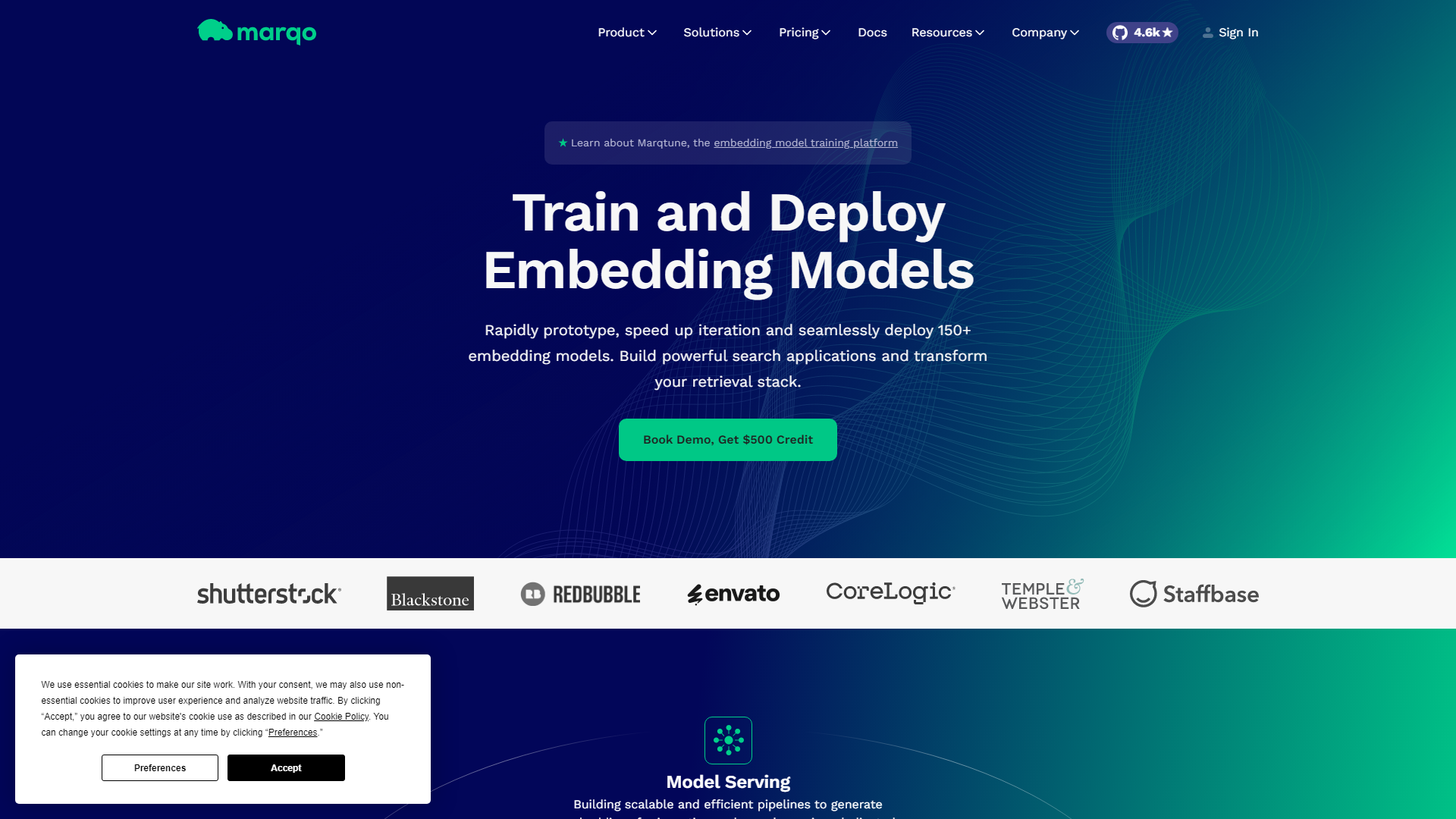Click the embedding model training platform link

click(x=805, y=142)
